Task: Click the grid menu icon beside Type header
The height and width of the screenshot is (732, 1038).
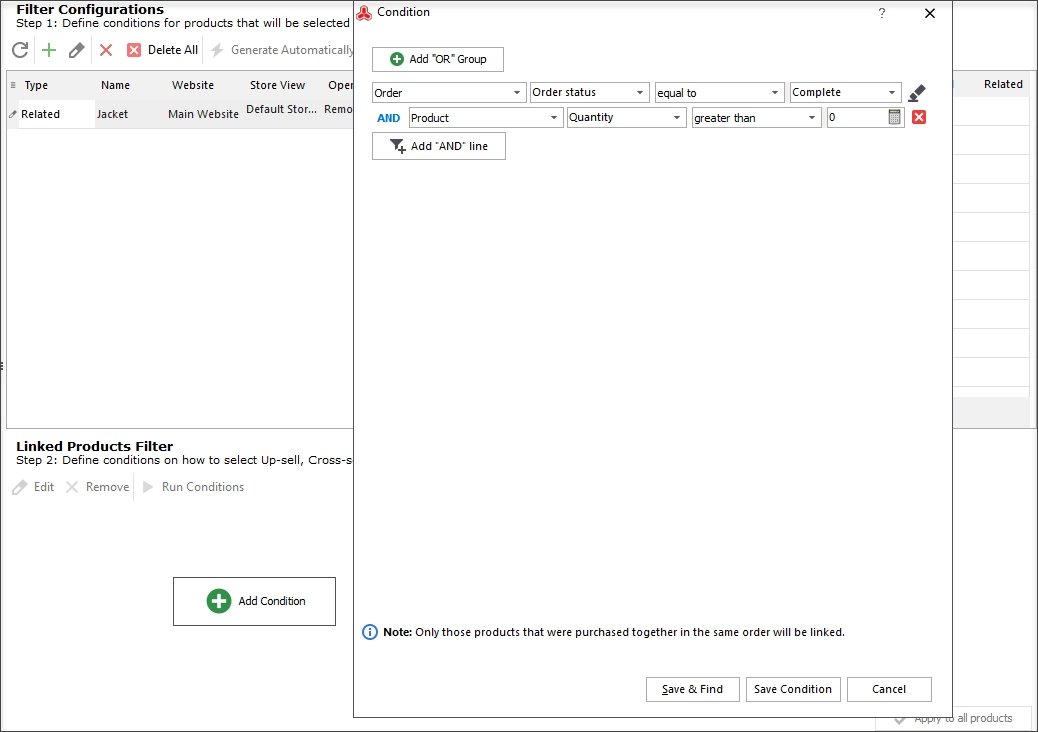Action: [x=13, y=85]
